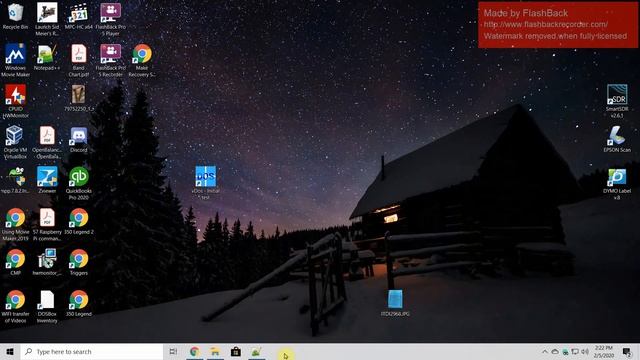Select the Oracle VM VirtualBox shortcut

[15, 142]
